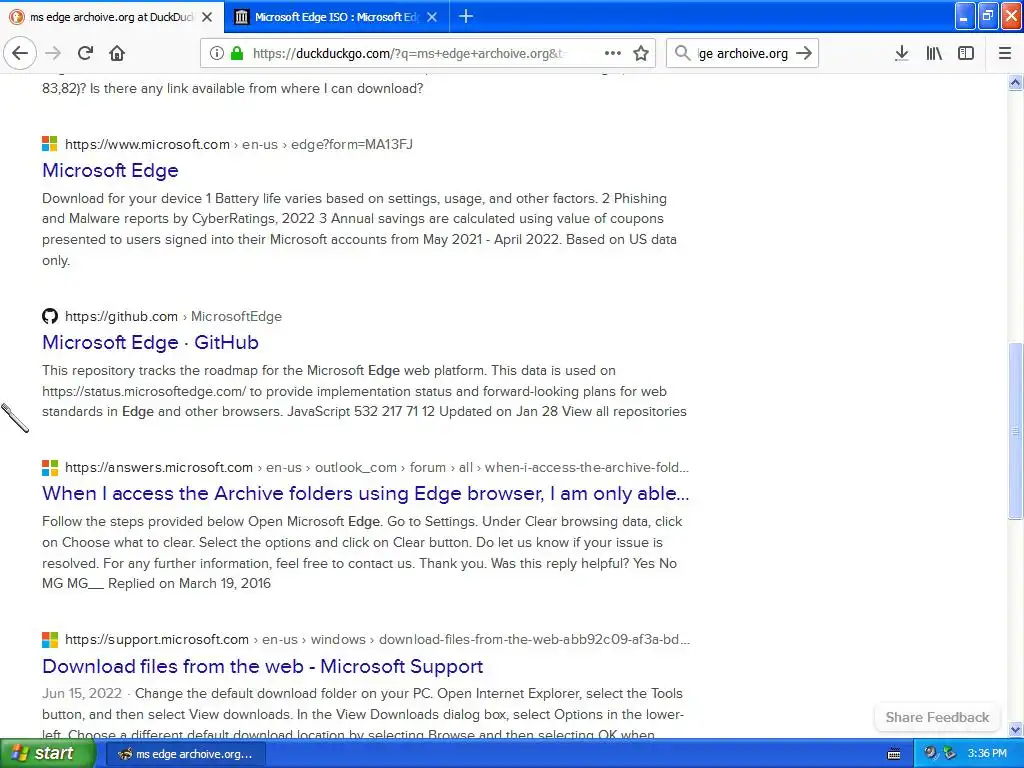Click the https://github.com MicrosoftEdge breadcrumb

pyautogui.click(x=173, y=317)
